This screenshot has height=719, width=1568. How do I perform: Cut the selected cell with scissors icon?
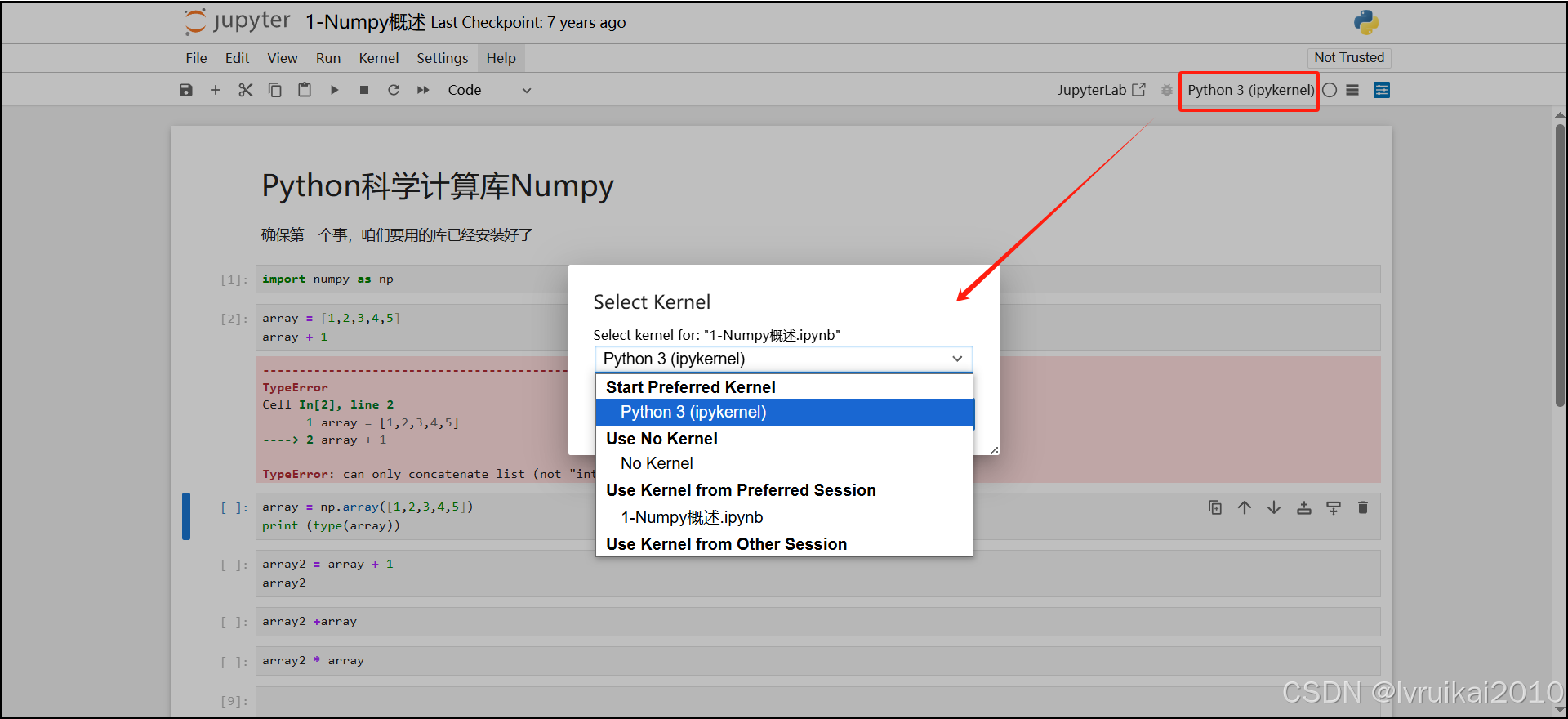tap(246, 90)
